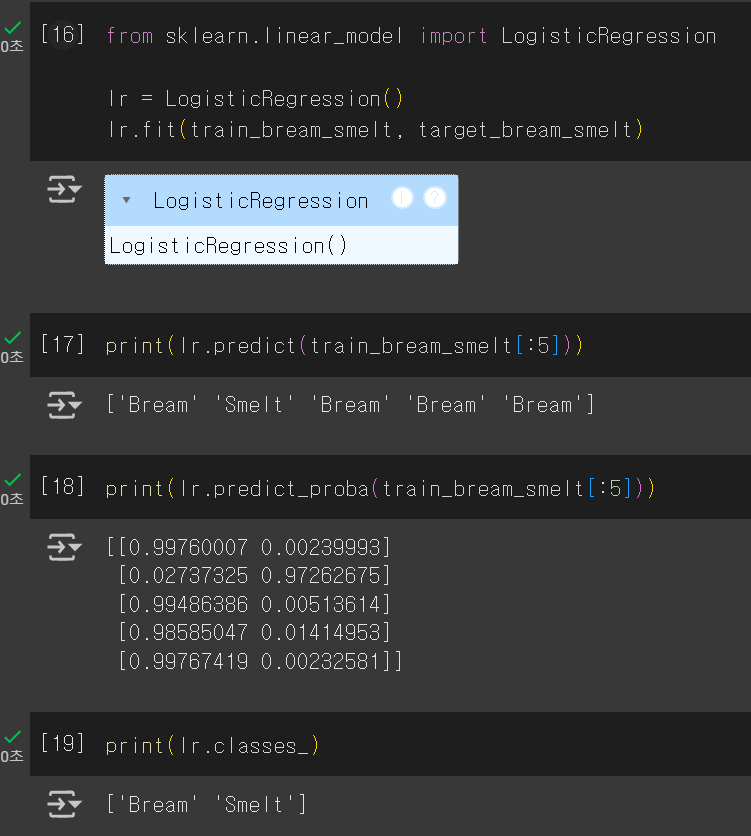Click the '0초' time label beside cell 18
Screen dimensions: 751x836
12,499
